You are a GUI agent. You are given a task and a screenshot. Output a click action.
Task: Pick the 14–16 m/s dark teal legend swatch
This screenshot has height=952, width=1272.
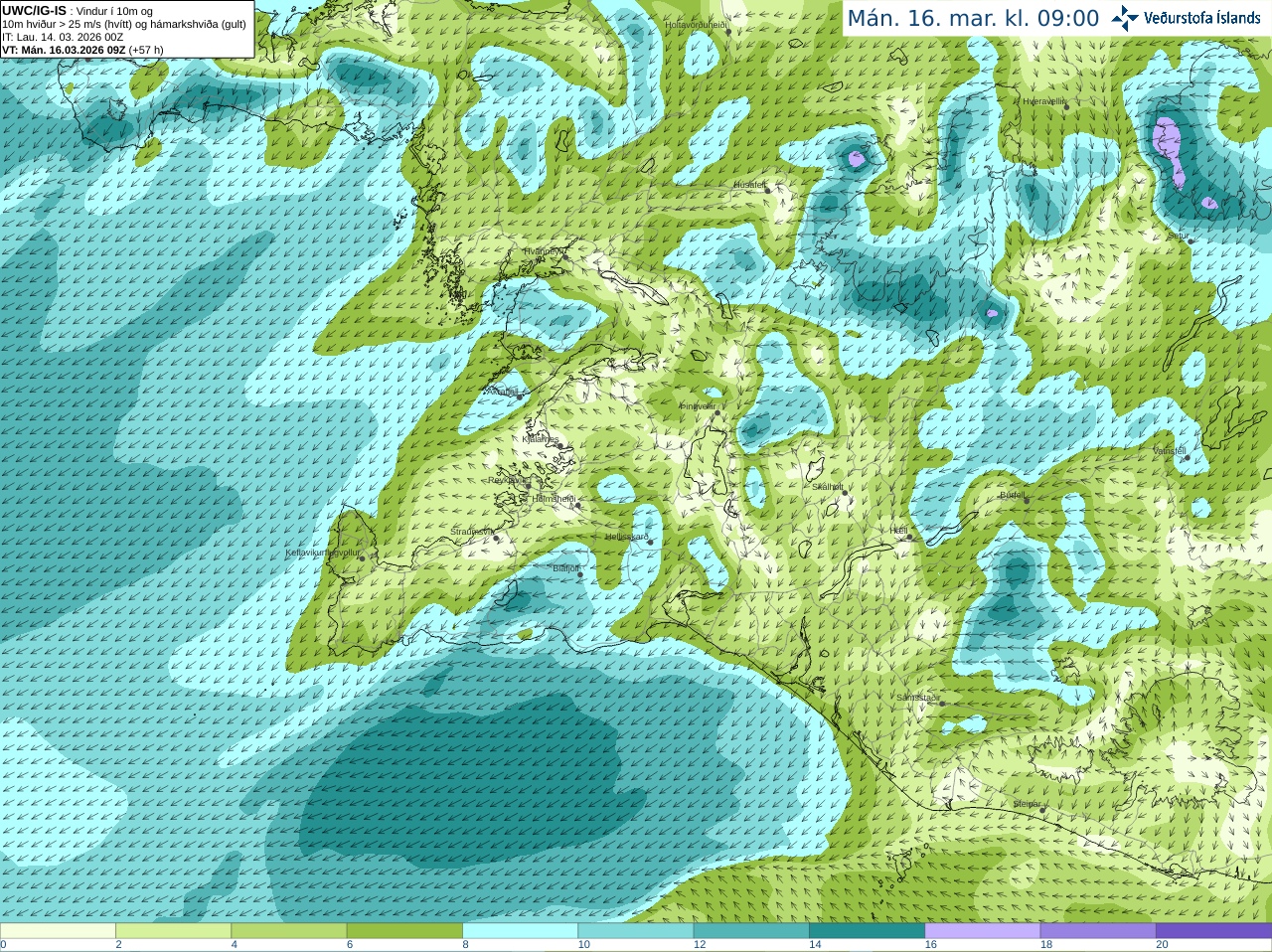pos(867,931)
